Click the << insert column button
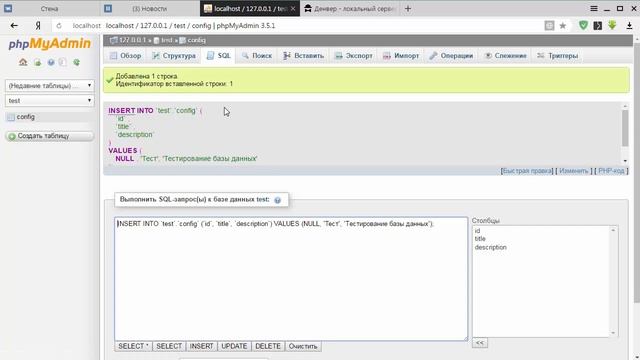The height and width of the screenshot is (360, 640). coord(480,343)
